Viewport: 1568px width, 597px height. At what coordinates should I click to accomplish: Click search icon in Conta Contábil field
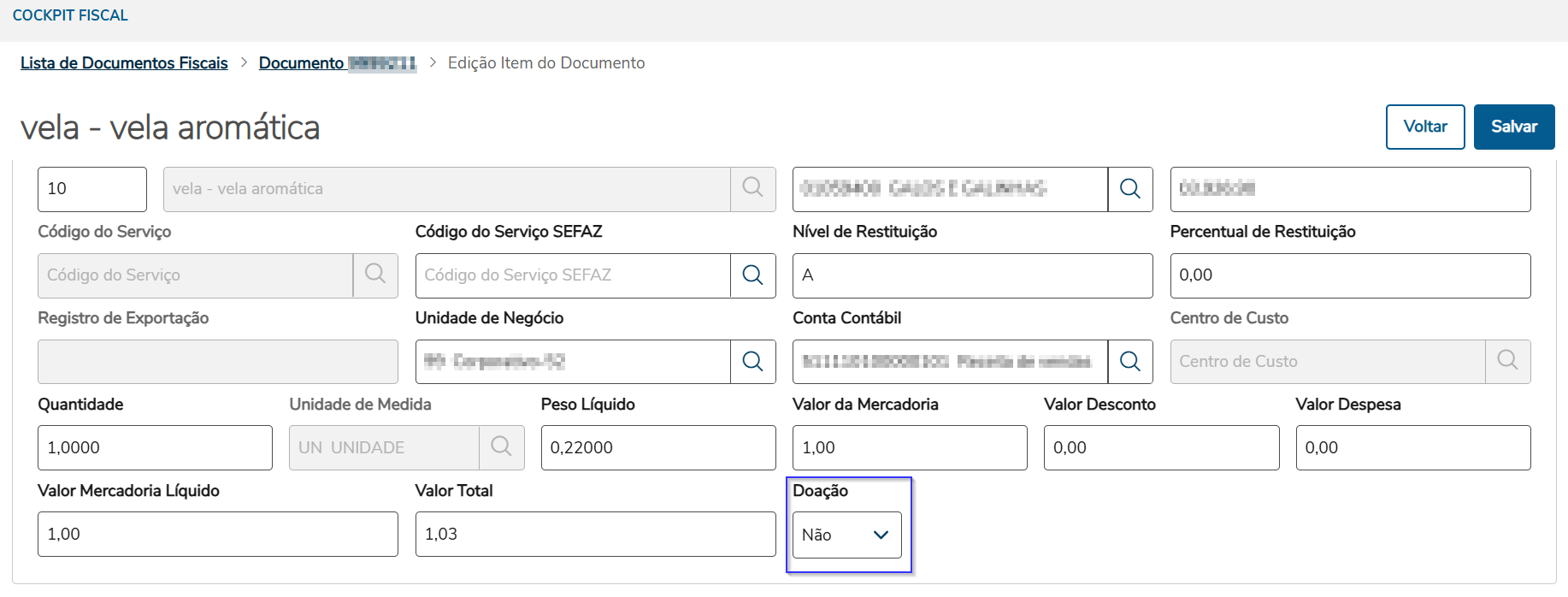click(x=1129, y=362)
